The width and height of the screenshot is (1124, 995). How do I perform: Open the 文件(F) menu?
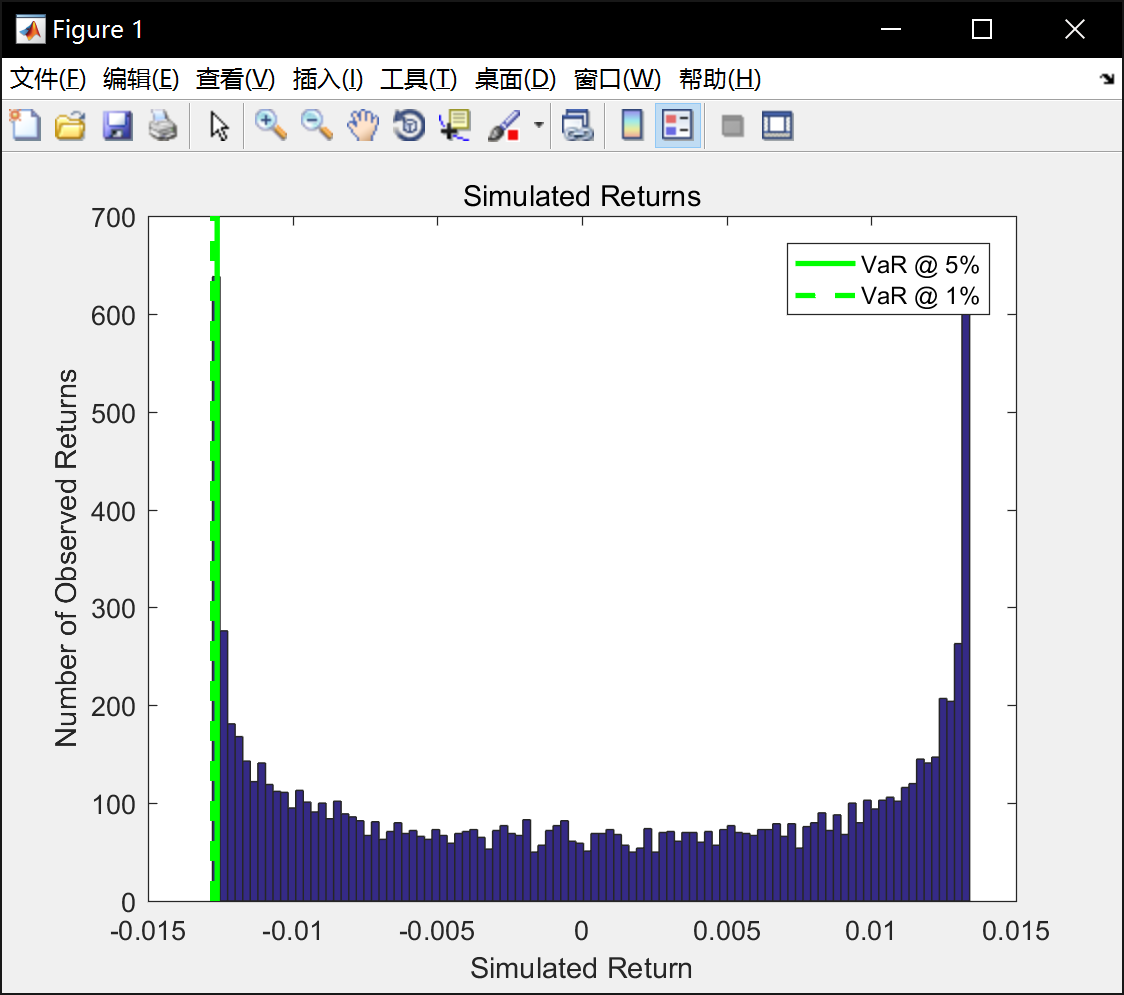pos(48,79)
